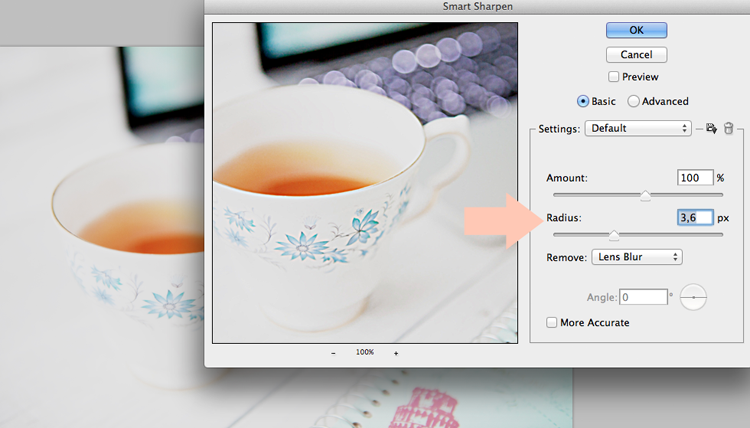
Task: Click OK to apply Smart Sharpen
Action: pyautogui.click(x=636, y=30)
